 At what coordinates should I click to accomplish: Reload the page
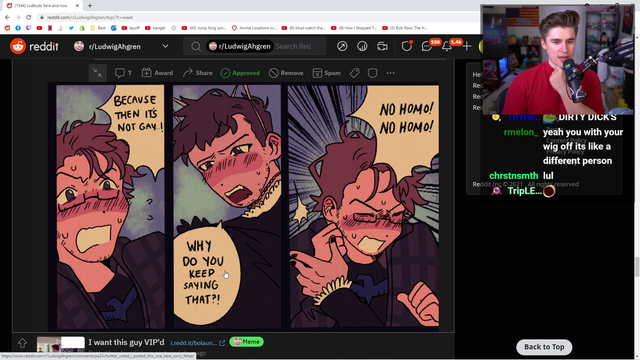point(29,17)
